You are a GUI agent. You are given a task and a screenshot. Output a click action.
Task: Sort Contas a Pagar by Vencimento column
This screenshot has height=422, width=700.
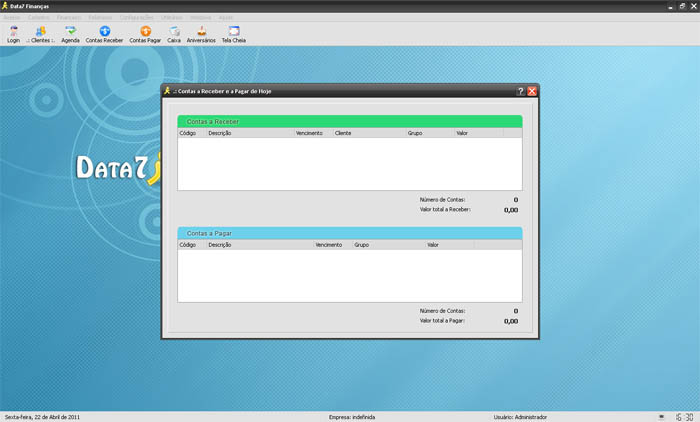coord(333,245)
